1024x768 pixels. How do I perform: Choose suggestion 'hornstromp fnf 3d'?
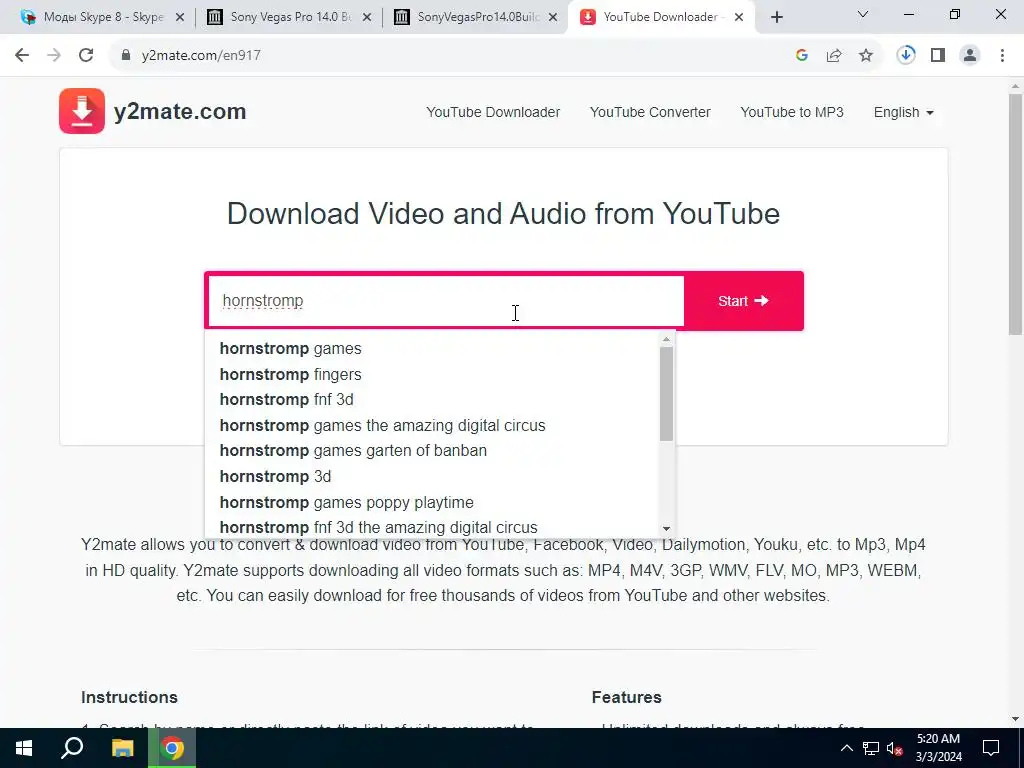coord(433,400)
